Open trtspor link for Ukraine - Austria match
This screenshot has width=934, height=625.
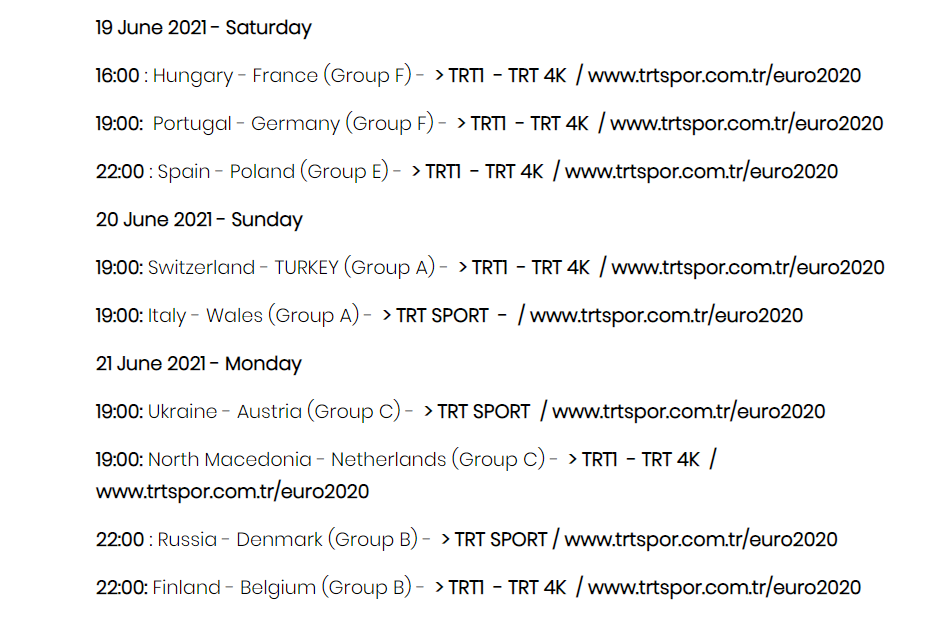pyautogui.click(x=689, y=412)
